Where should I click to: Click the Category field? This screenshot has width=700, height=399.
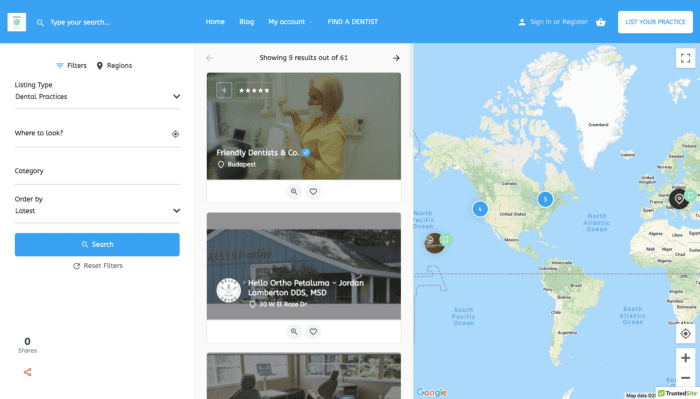tap(97, 171)
